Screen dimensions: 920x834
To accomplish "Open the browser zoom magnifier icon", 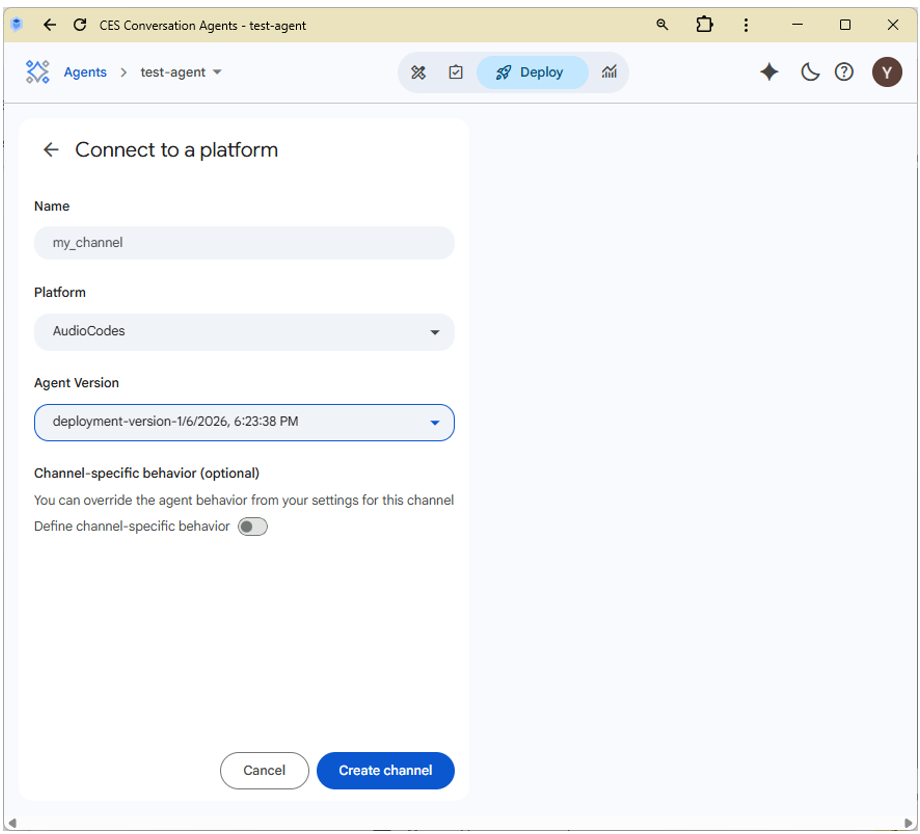I will tap(662, 25).
